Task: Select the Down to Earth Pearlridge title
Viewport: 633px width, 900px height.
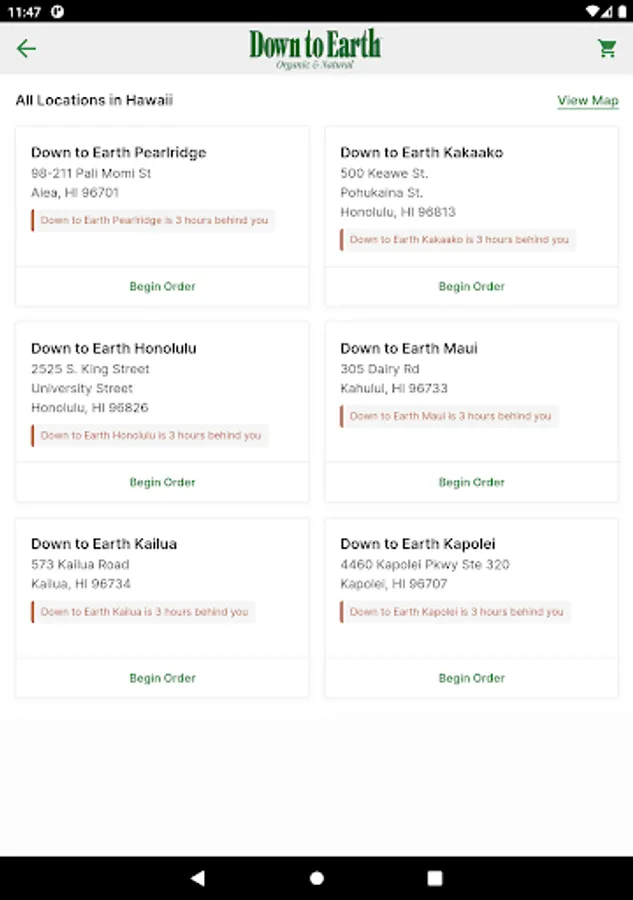Action: pyautogui.click(x=119, y=153)
